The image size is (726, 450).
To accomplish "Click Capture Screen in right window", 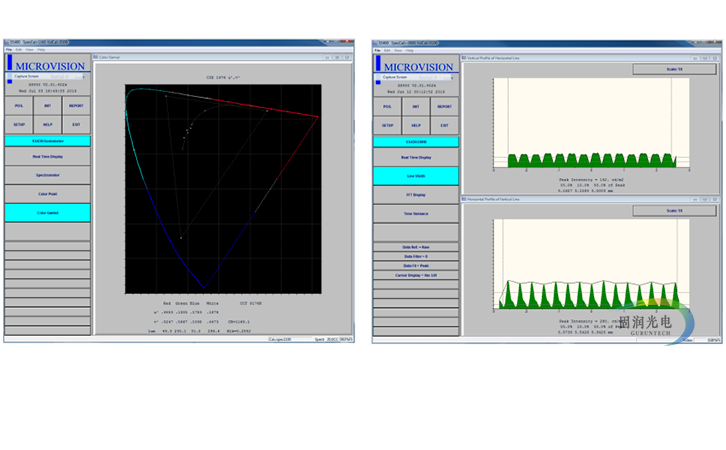I will (395, 77).
